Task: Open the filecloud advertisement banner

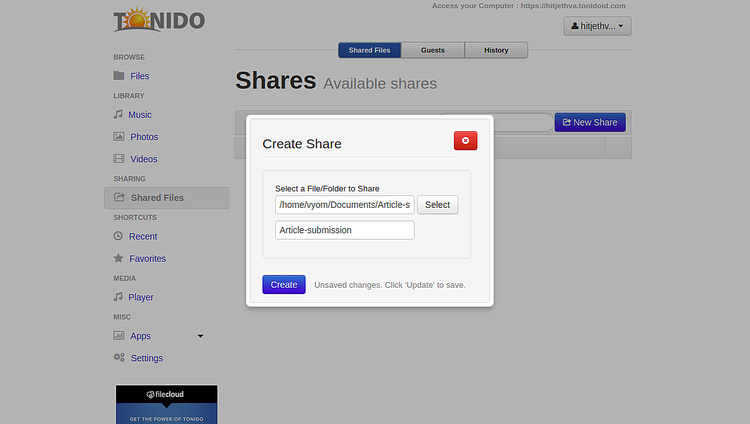Action: pos(166,404)
